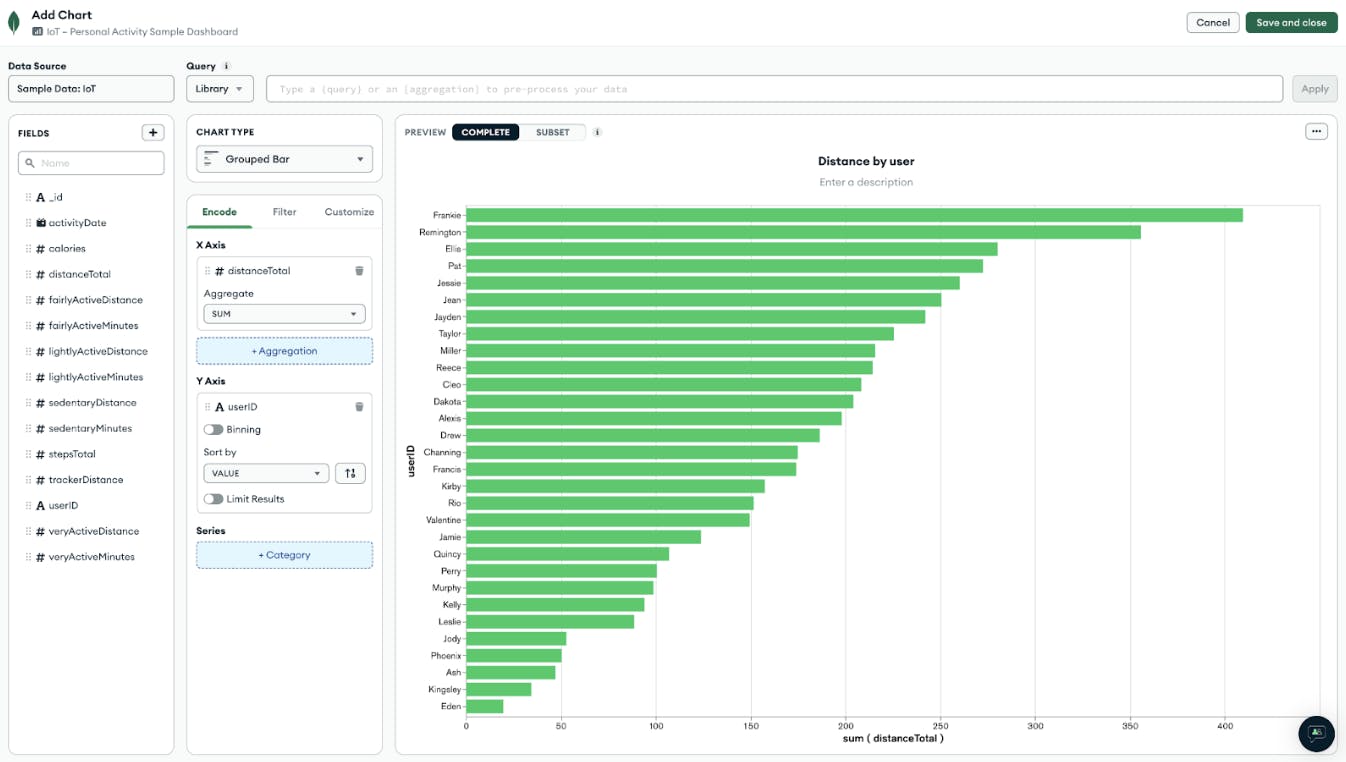
Task: Click the drag handle for _id field
Action: (x=28, y=197)
